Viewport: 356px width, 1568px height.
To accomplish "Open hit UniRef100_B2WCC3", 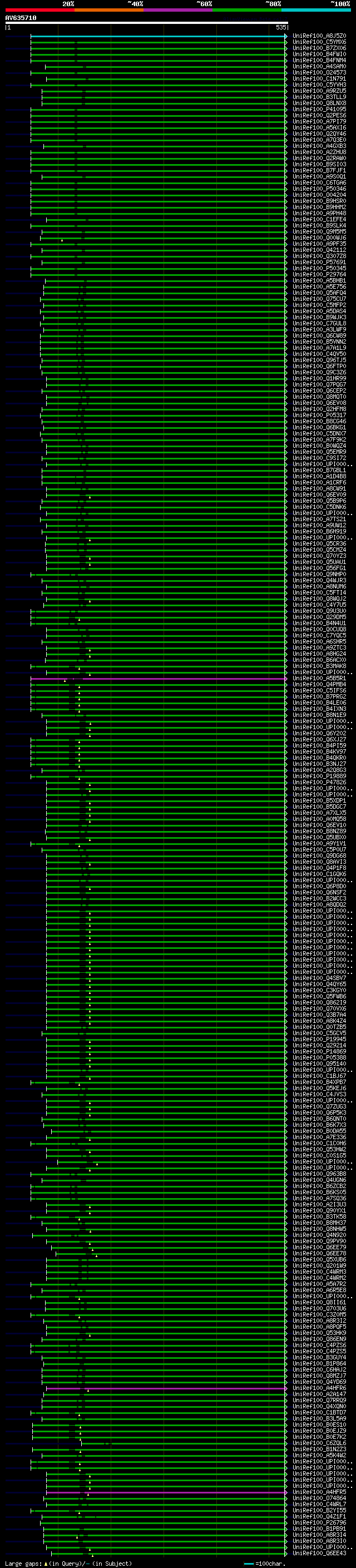I will 319,899.
